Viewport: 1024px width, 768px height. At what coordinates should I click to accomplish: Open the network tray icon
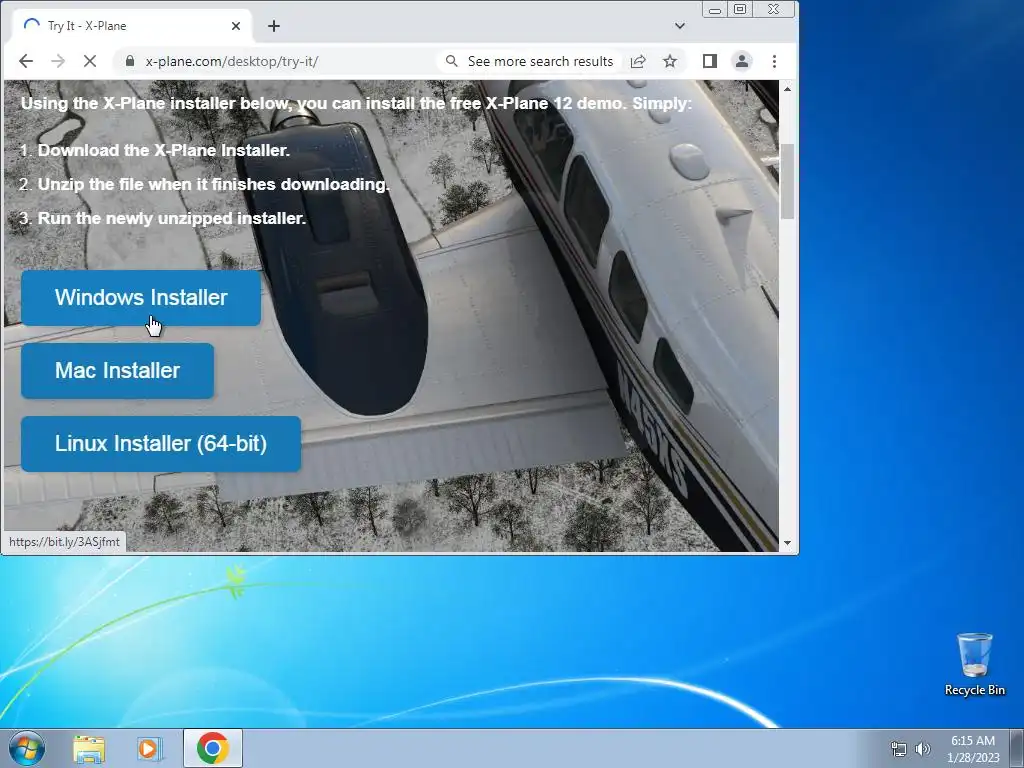[899, 749]
